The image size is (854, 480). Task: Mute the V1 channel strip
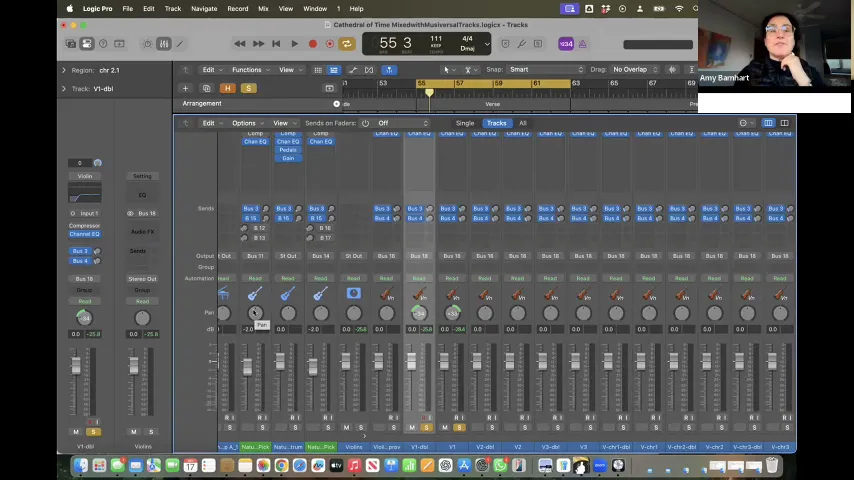[x=445, y=427]
